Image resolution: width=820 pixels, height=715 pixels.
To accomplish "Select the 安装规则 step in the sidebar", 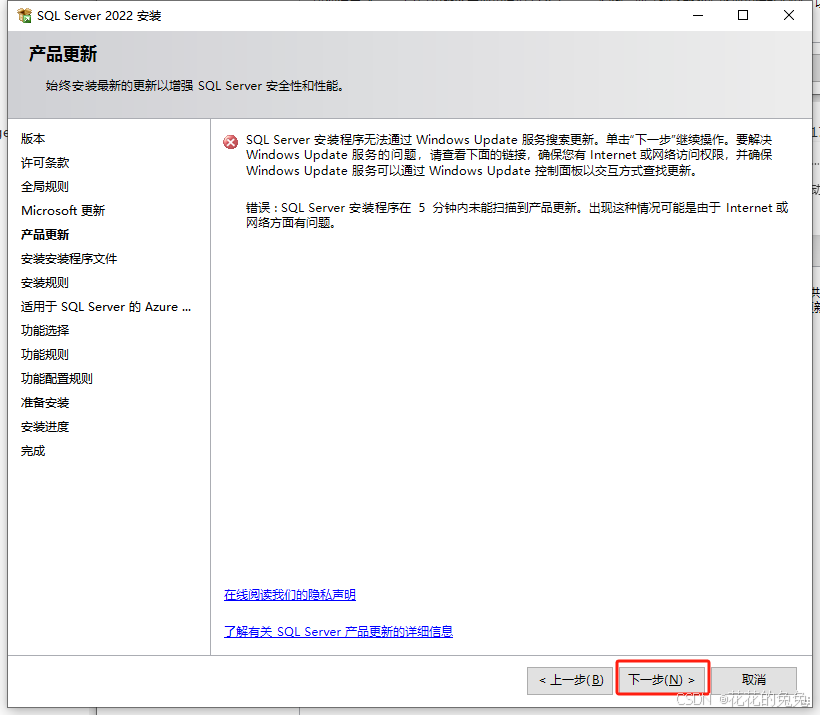I will (45, 283).
